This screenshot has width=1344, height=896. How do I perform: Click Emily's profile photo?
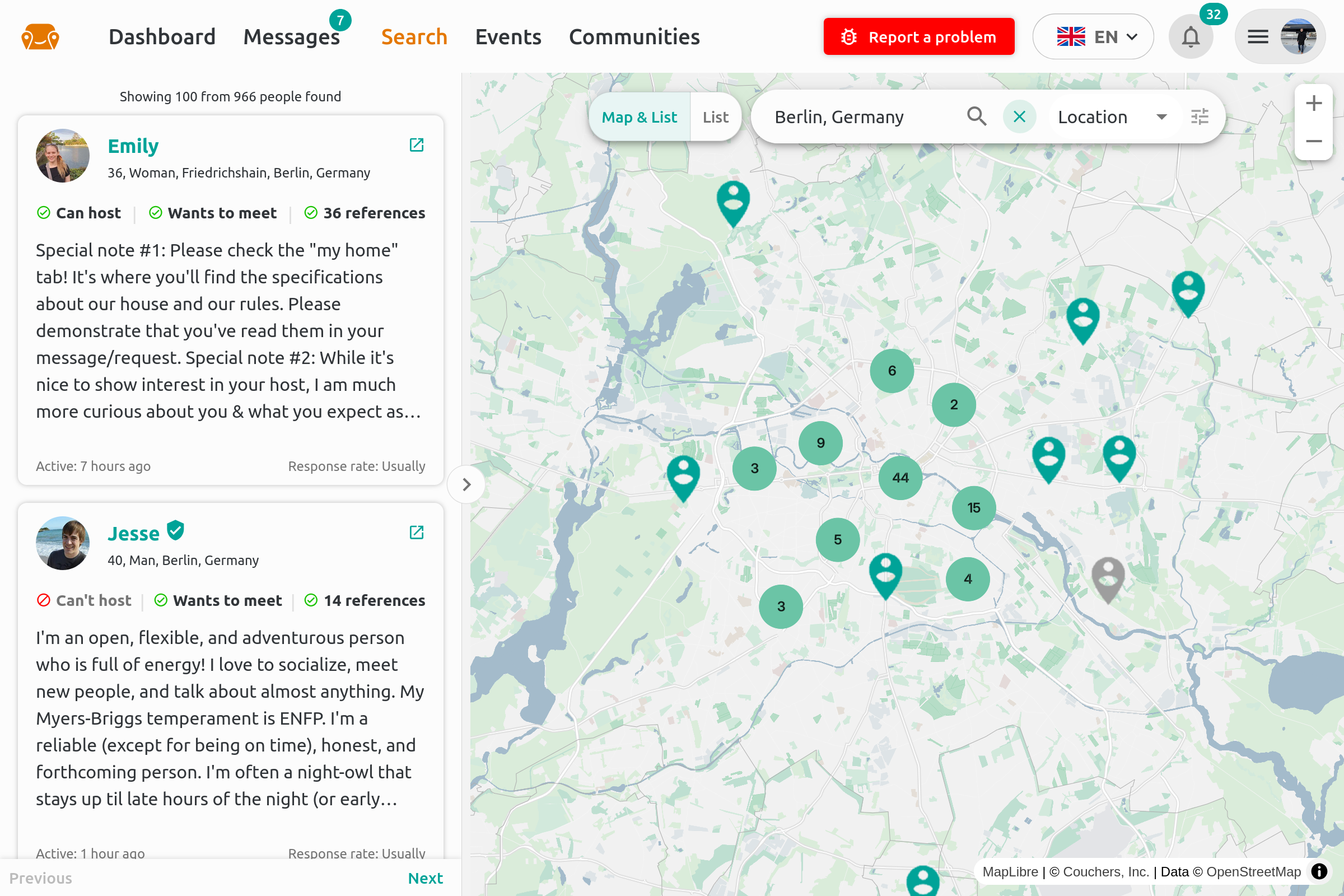point(63,156)
